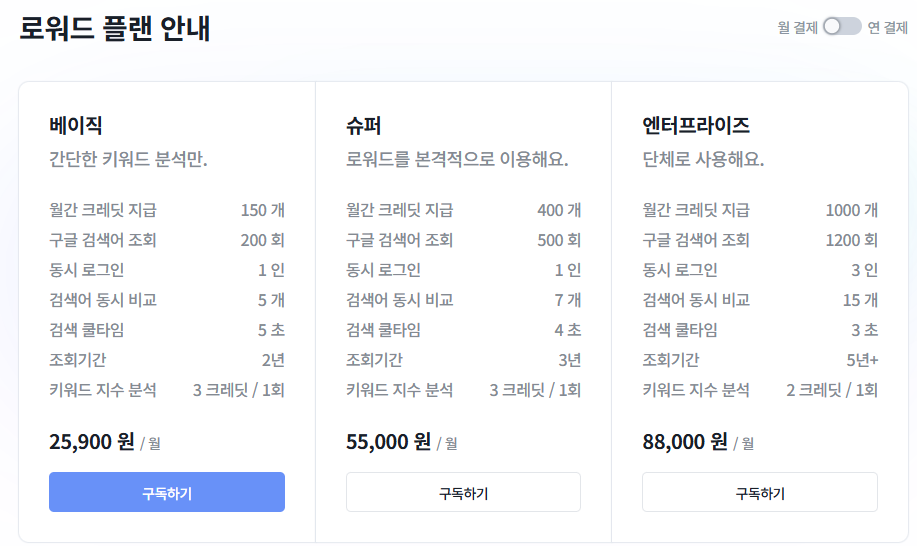
Task: Click the 25,900 원 price
Action: pos(92,441)
